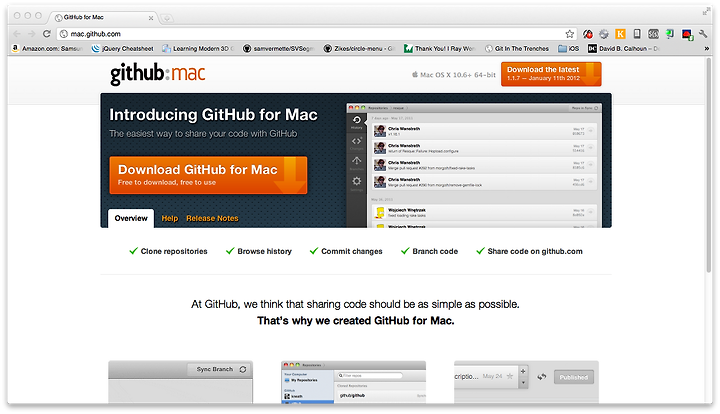Click the browser forward arrow
This screenshot has width=720, height=414.
point(32,34)
